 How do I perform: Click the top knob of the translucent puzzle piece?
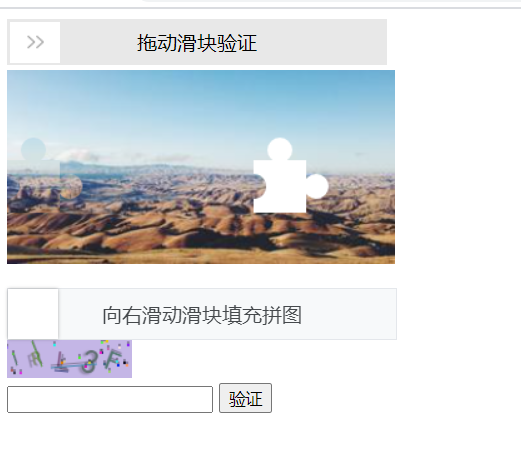[x=33, y=150]
